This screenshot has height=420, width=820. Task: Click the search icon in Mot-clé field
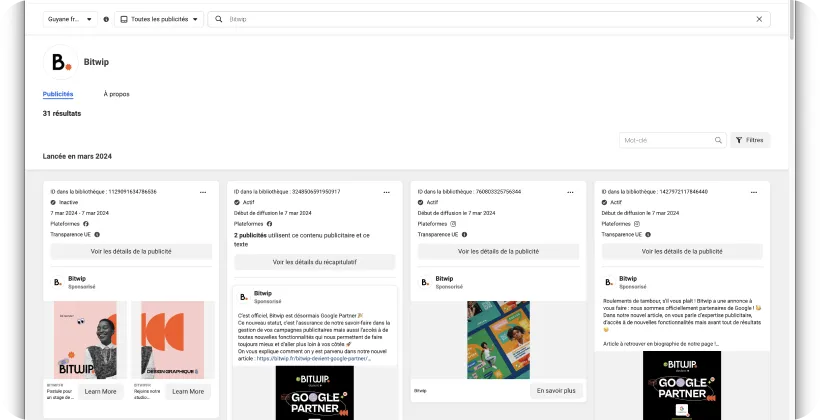click(x=718, y=140)
